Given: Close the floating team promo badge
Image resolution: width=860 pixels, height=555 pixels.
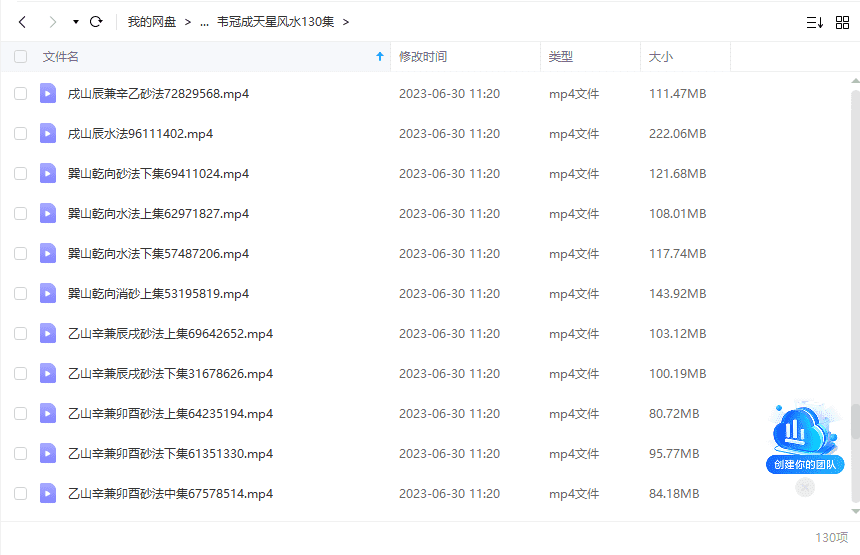Looking at the screenshot, I should tap(805, 487).
